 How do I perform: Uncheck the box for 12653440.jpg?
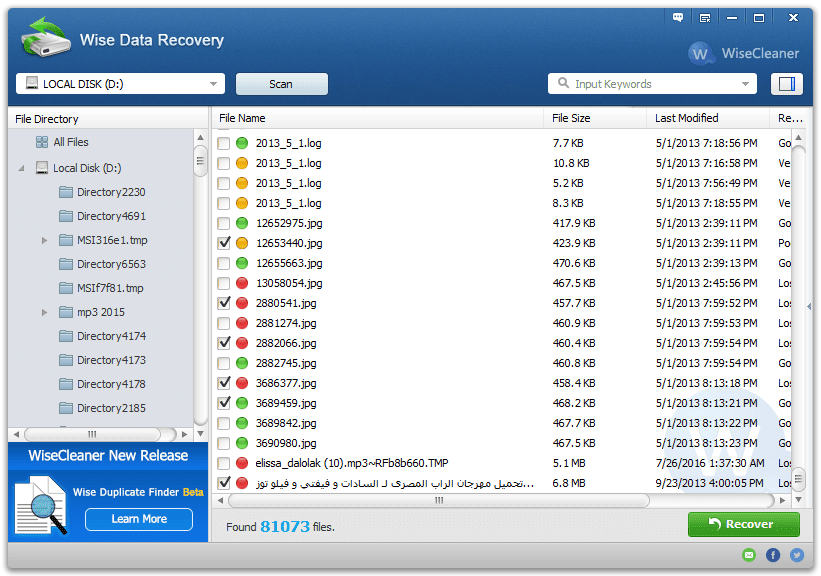click(x=224, y=243)
